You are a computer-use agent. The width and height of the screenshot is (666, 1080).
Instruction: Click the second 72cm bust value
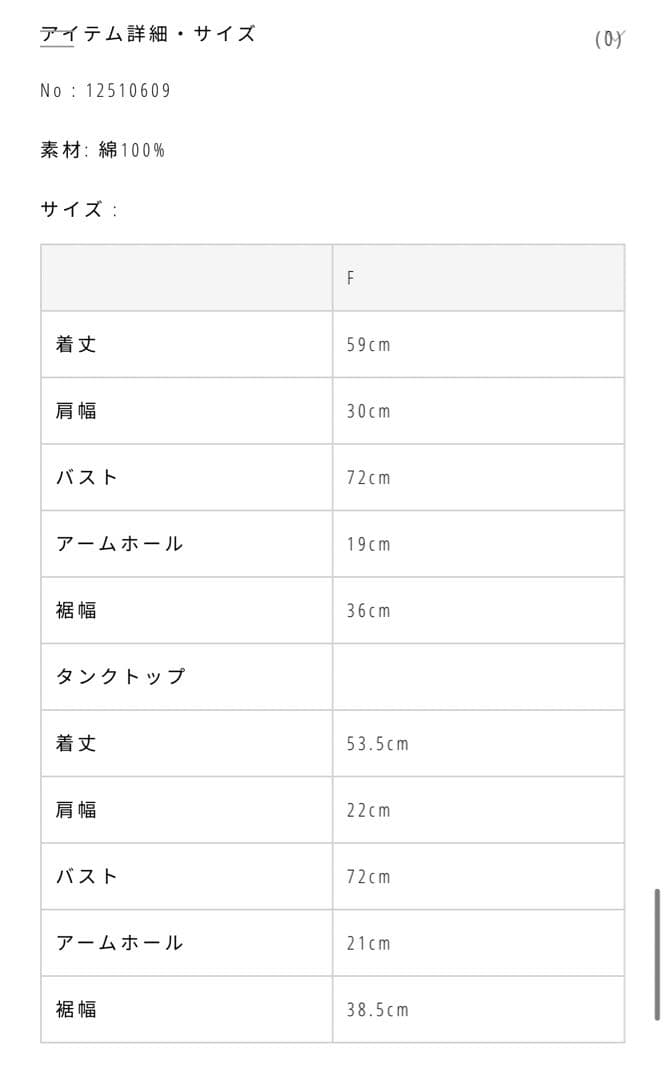coord(368,877)
